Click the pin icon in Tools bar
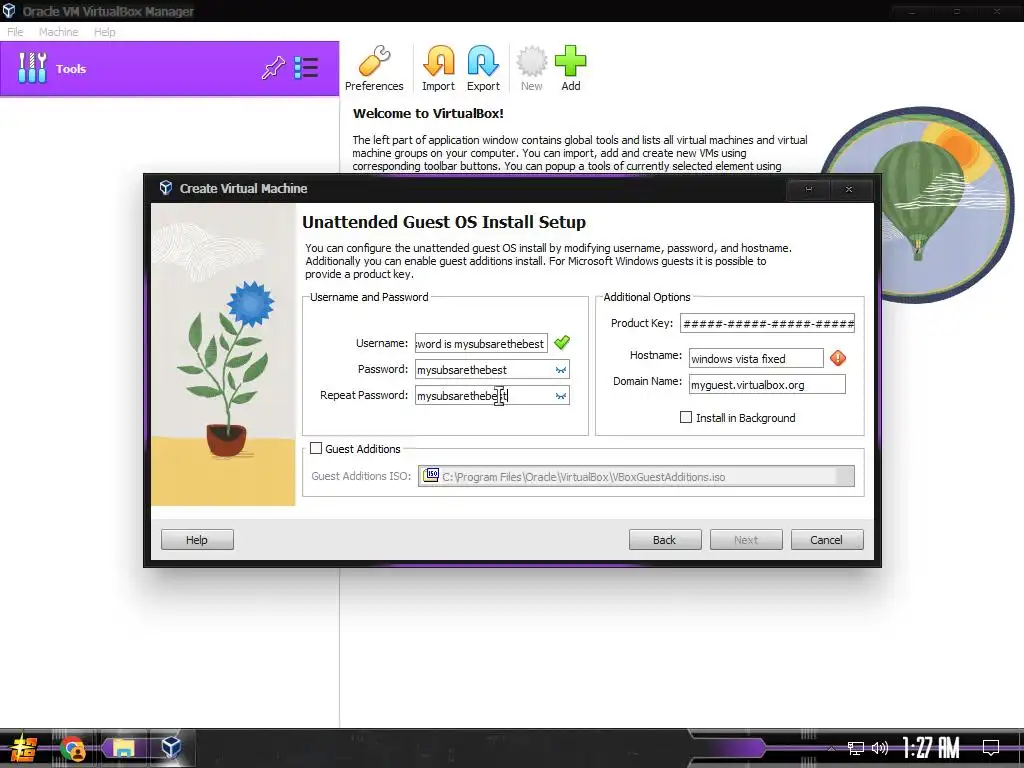The image size is (1024, 768). (x=273, y=68)
